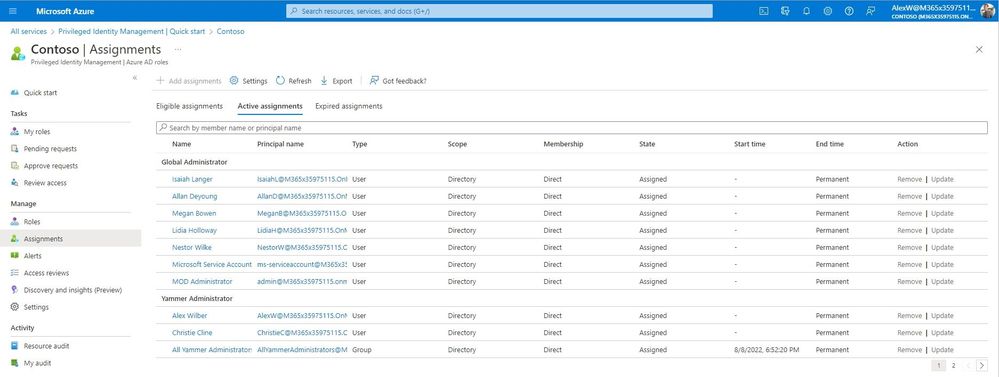Collapse the left navigation pane
The width and height of the screenshot is (999, 377).
coord(134,78)
